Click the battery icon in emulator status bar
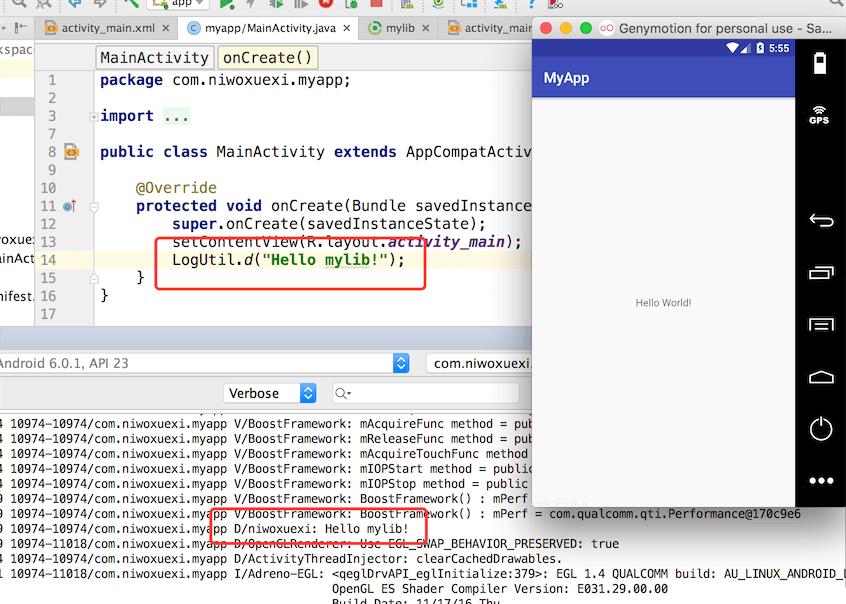 (760, 48)
